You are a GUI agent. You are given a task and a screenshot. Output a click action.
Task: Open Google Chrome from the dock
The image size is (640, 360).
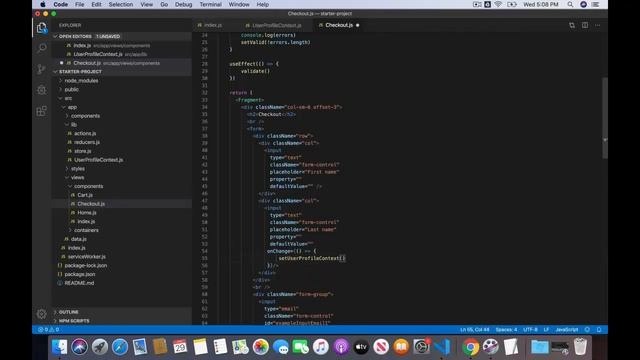tap(470, 347)
